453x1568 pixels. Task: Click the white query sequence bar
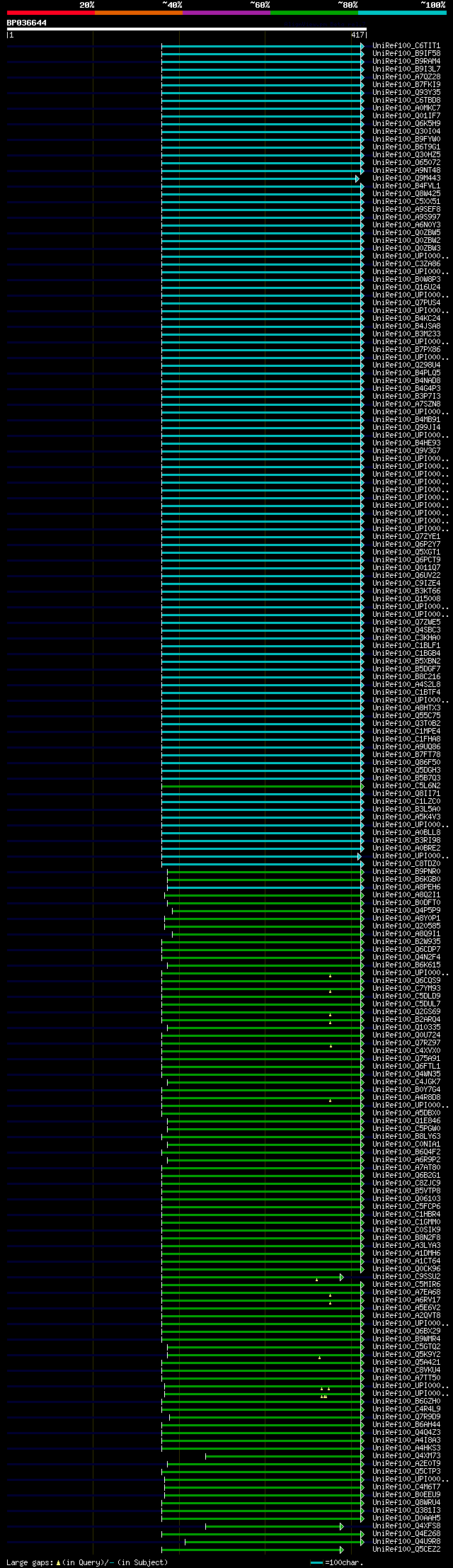click(186, 29)
